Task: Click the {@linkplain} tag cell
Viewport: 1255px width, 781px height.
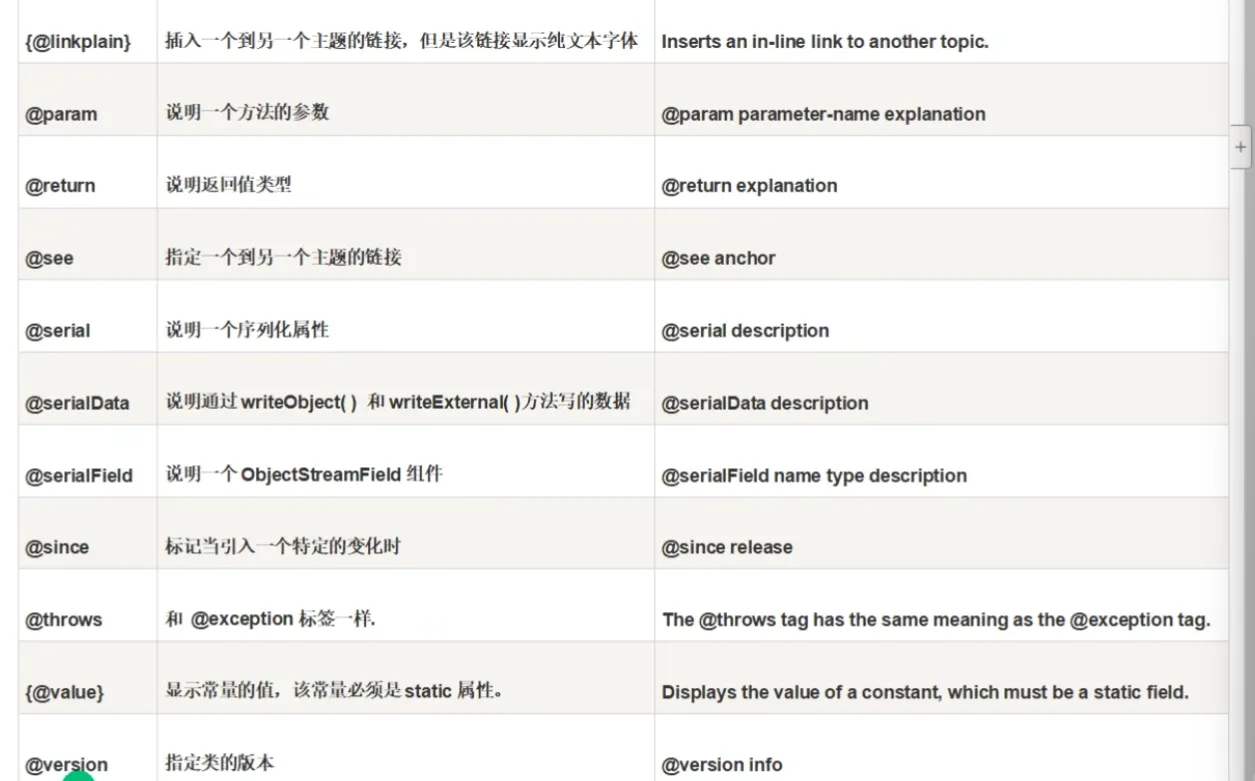Action: point(78,42)
